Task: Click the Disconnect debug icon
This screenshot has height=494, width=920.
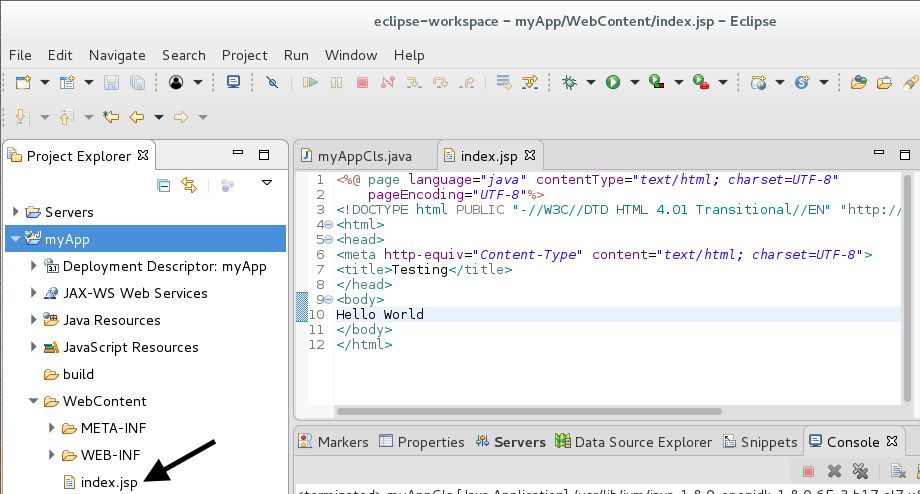Action: (388, 82)
